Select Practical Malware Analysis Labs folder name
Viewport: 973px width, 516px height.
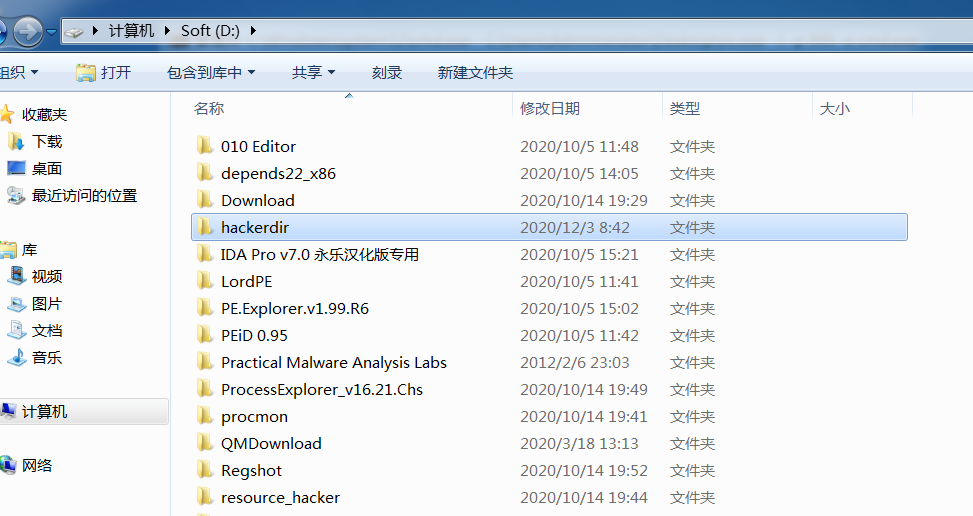(334, 363)
